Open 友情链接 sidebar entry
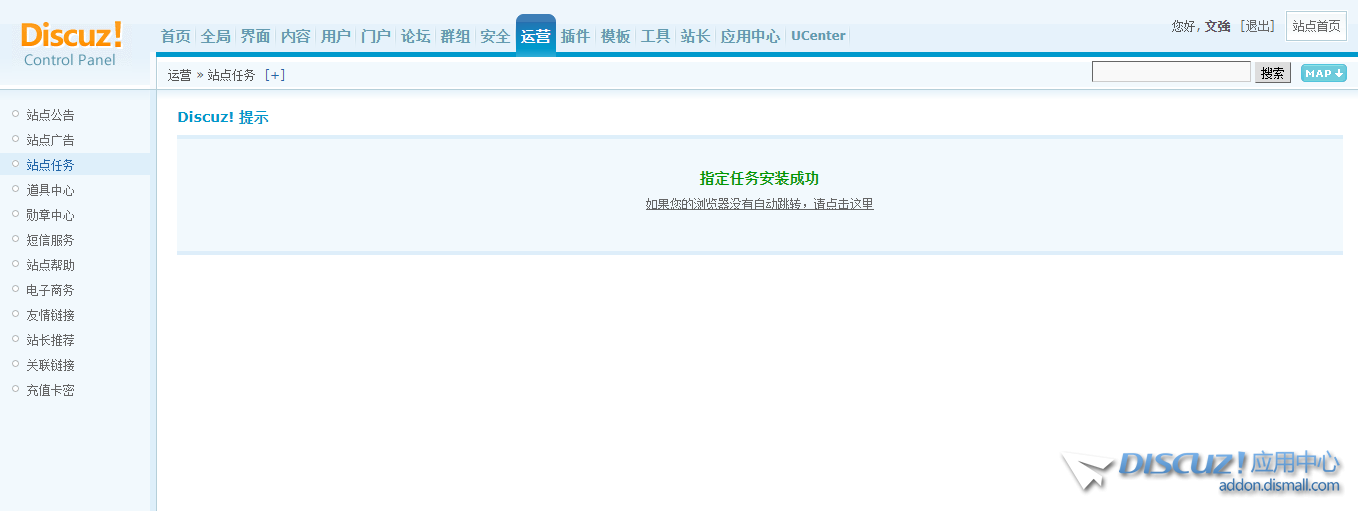 (50, 315)
